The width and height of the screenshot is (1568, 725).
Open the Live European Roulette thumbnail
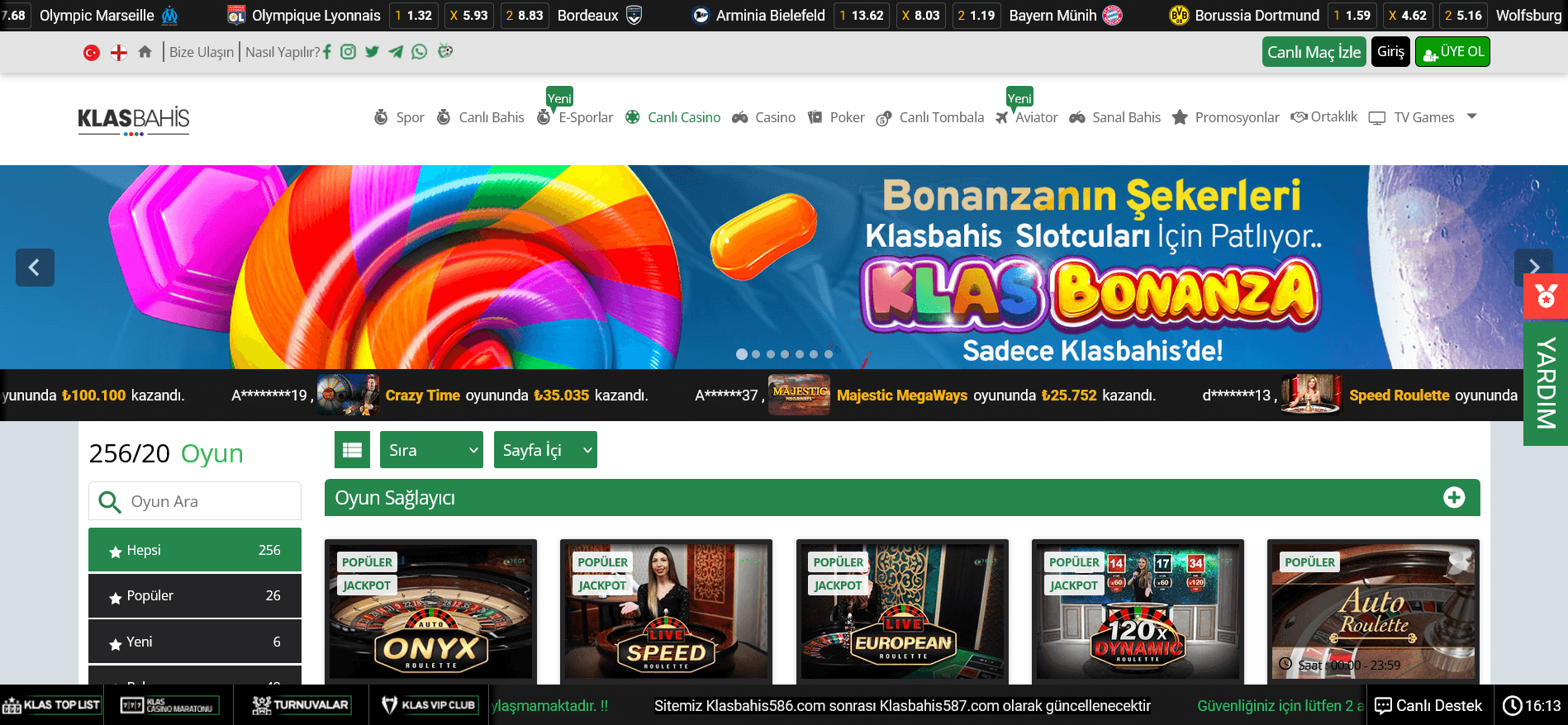click(x=902, y=611)
